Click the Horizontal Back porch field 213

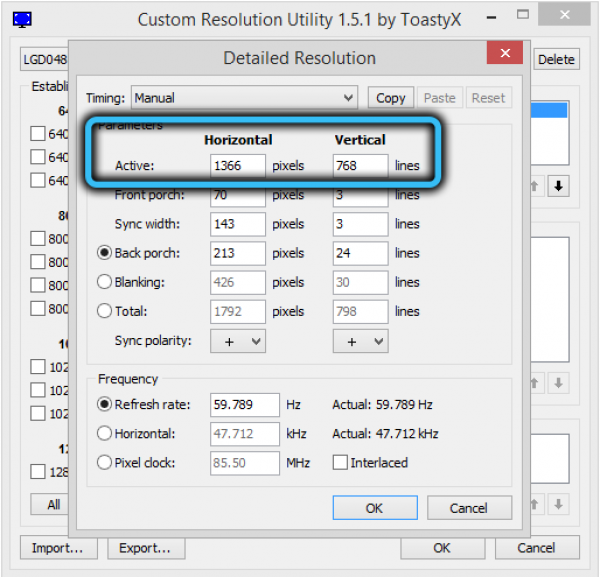(238, 253)
